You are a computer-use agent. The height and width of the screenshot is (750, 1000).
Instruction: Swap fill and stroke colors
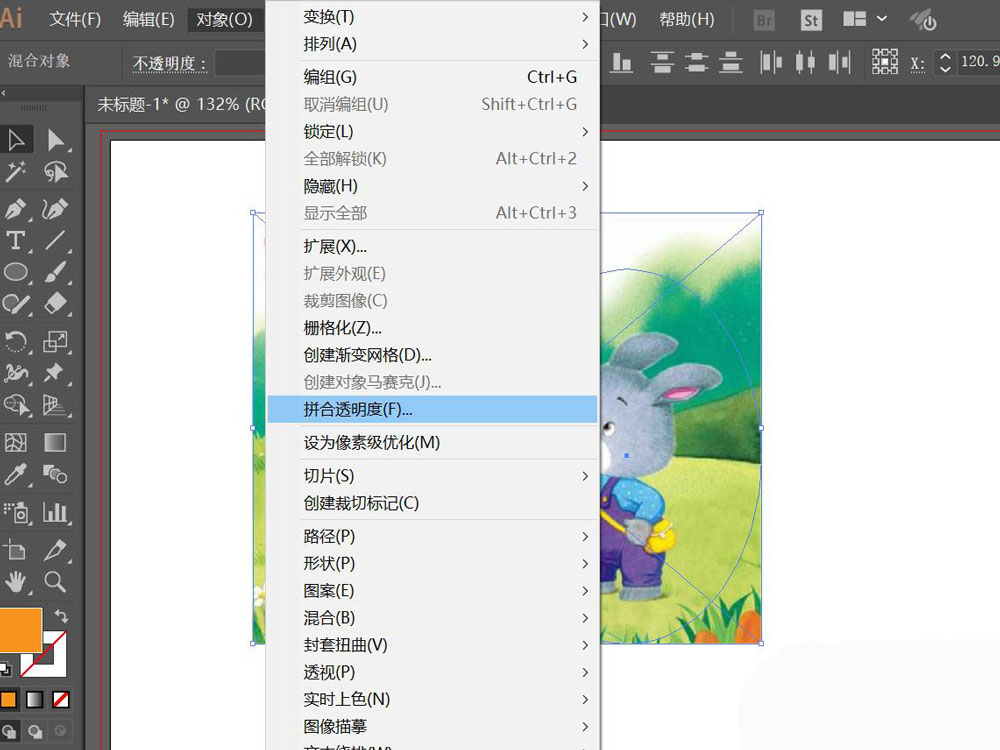tap(61, 616)
